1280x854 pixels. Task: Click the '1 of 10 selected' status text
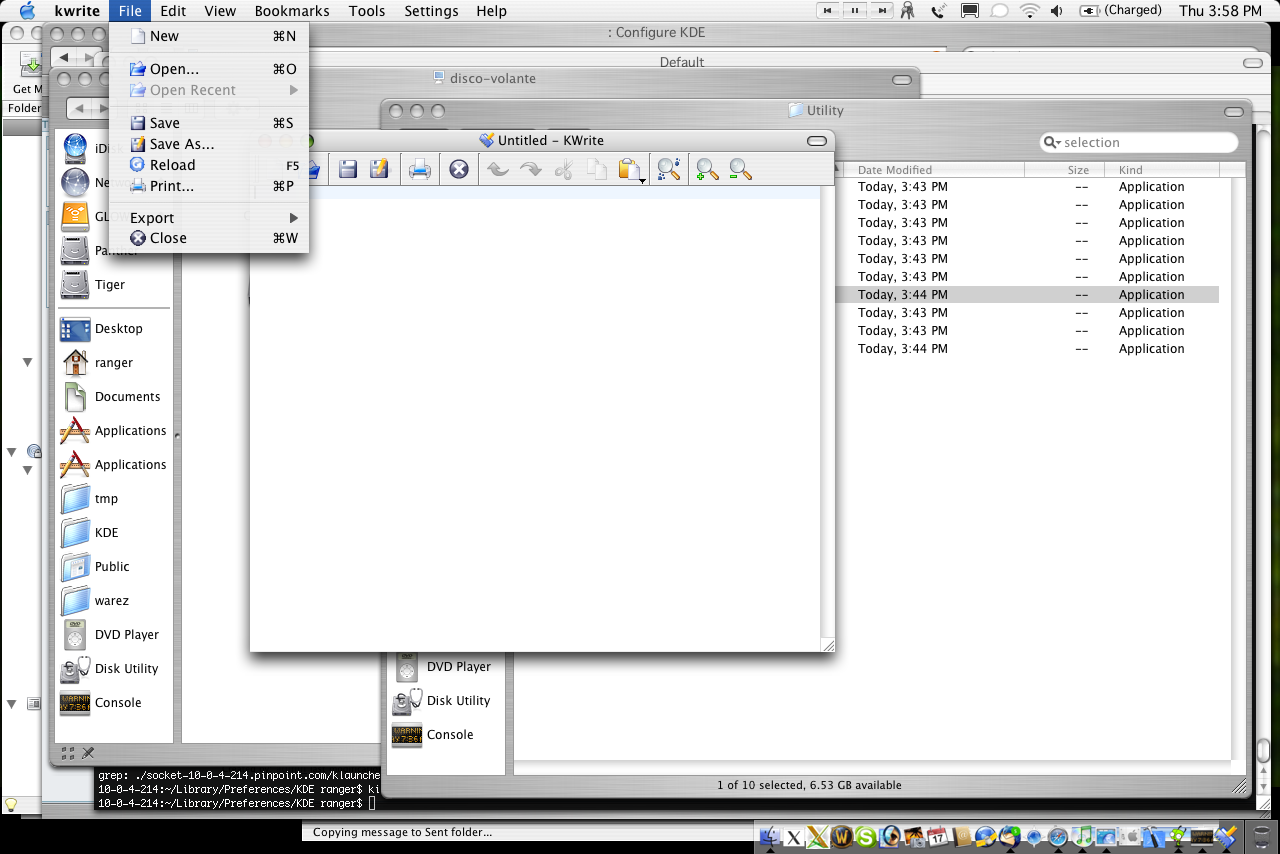tap(809, 786)
